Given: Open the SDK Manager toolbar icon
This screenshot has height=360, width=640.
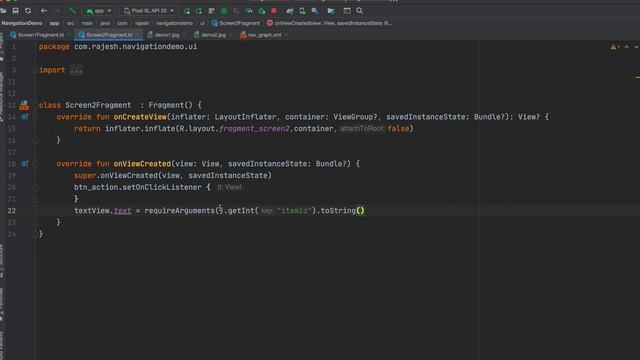Looking at the screenshot, I should (x=315, y=11).
